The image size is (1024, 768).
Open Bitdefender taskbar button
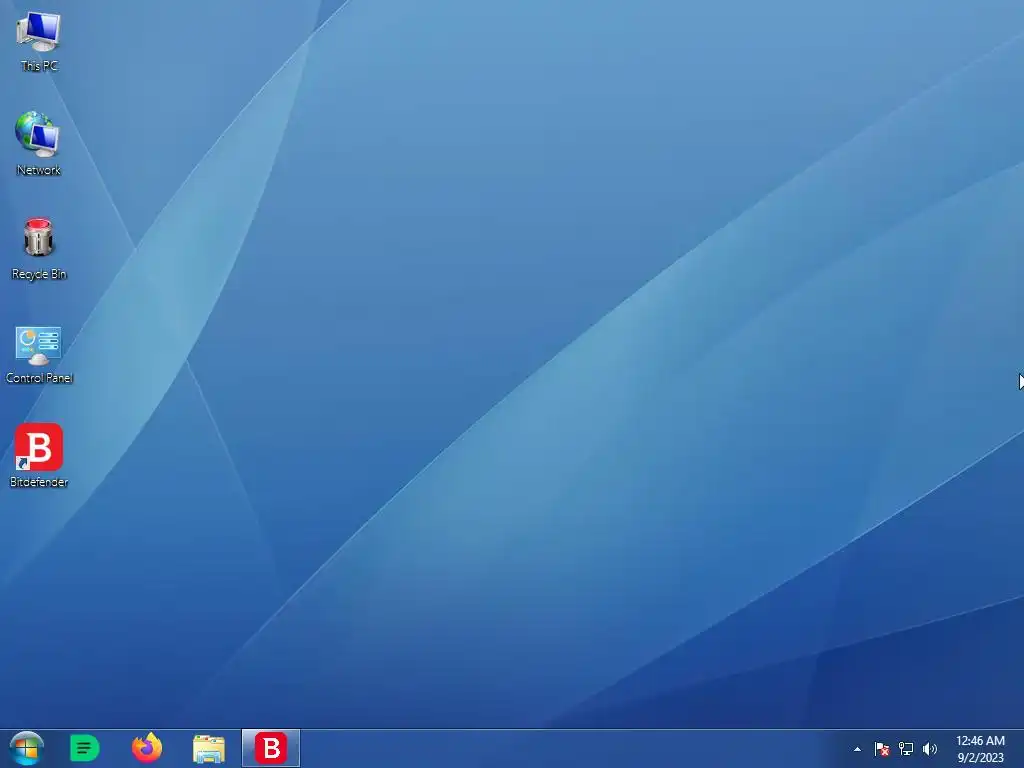pyautogui.click(x=271, y=748)
